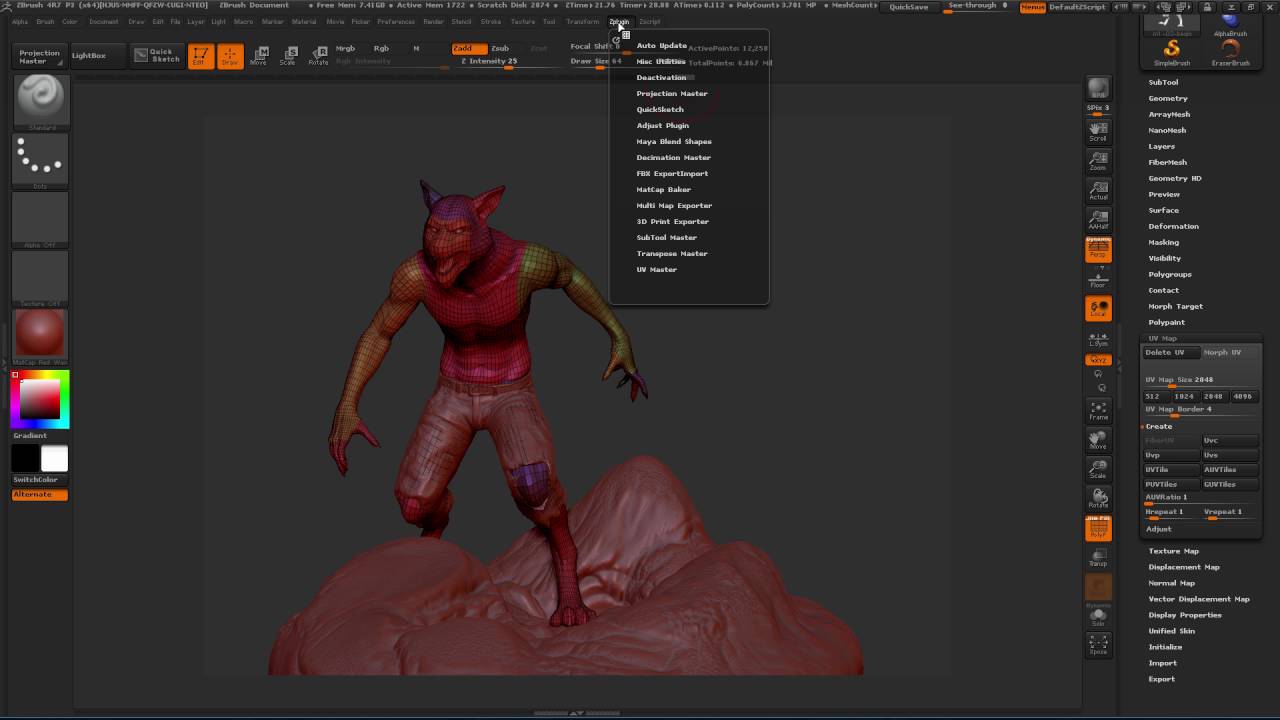
Task: Select the black secondary color swatch
Action: 26,458
